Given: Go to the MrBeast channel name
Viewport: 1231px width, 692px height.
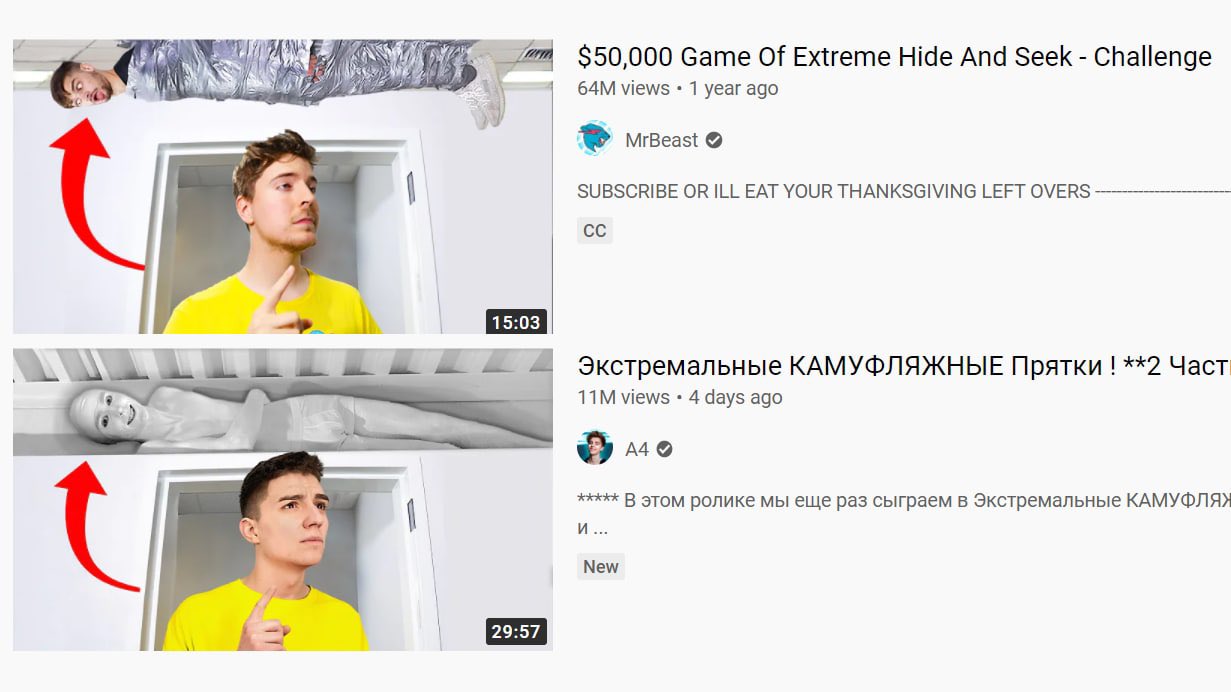Looking at the screenshot, I should point(661,140).
